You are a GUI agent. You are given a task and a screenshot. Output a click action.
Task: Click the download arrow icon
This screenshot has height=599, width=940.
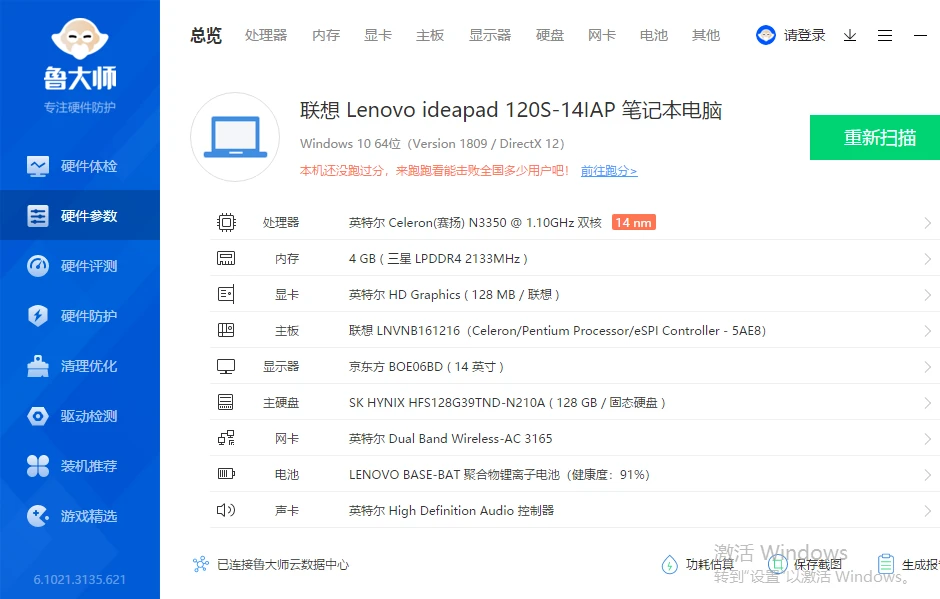point(850,36)
